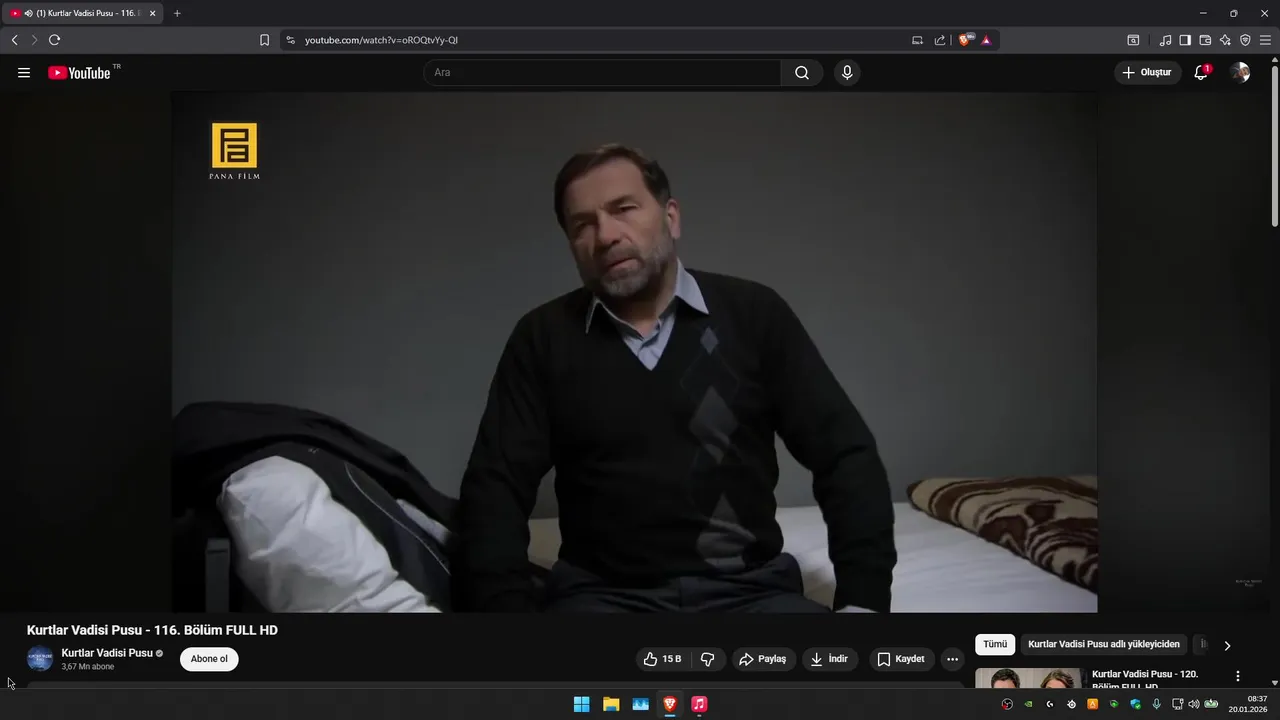Download video with İndir button
Image resolution: width=1280 pixels, height=720 pixels.
830,659
